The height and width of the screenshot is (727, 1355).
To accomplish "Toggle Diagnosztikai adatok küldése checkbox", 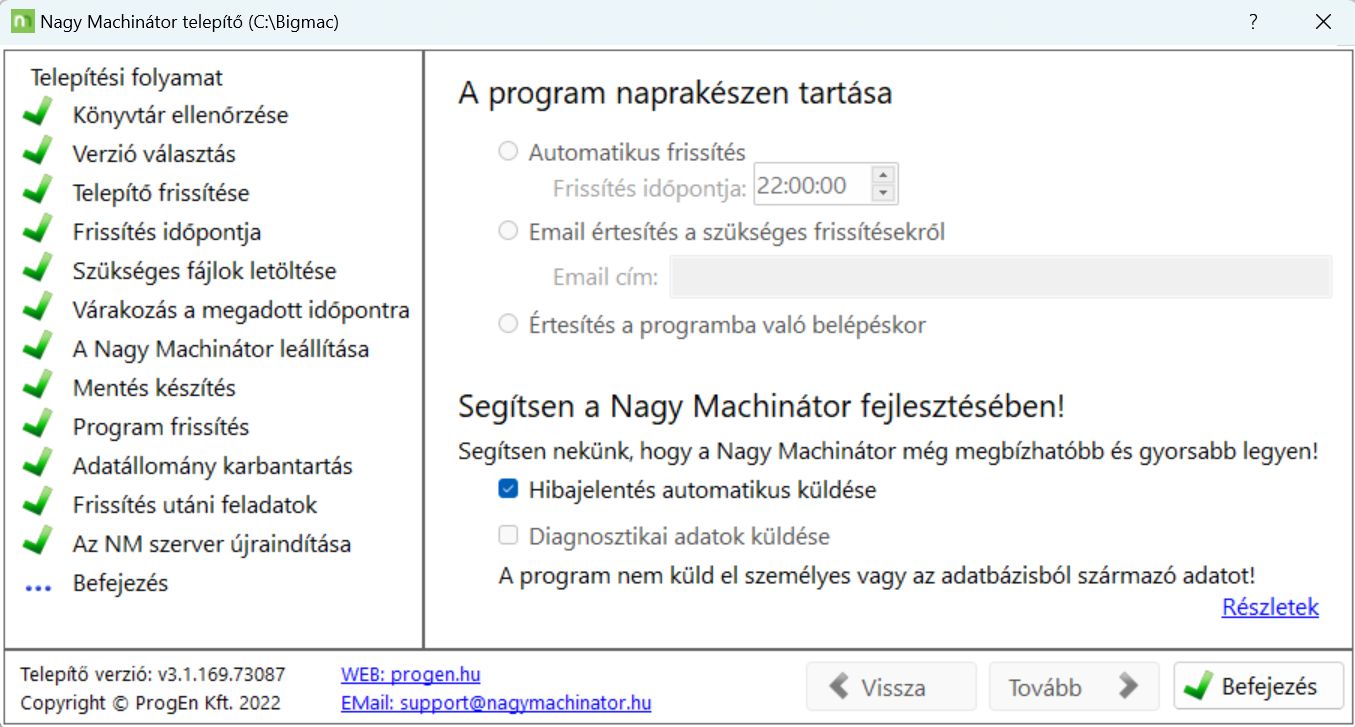I will (509, 536).
